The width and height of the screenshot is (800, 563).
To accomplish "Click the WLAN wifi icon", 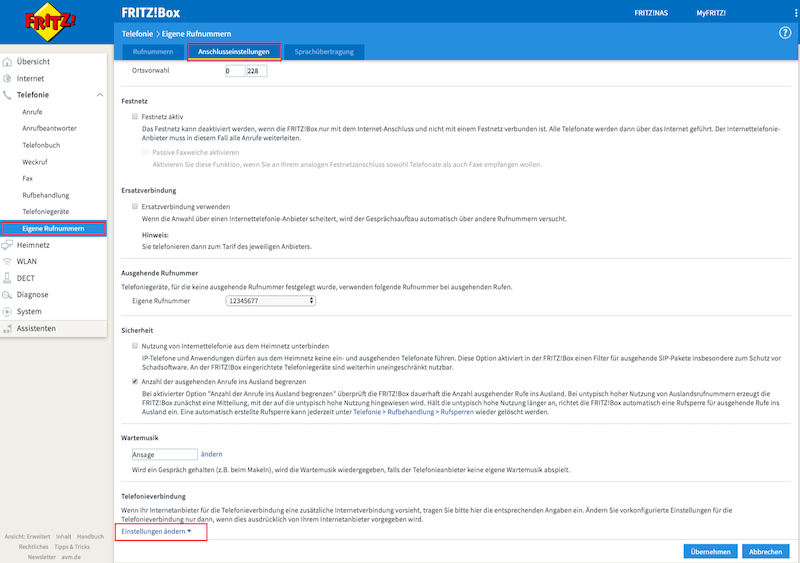I will [x=7, y=261].
